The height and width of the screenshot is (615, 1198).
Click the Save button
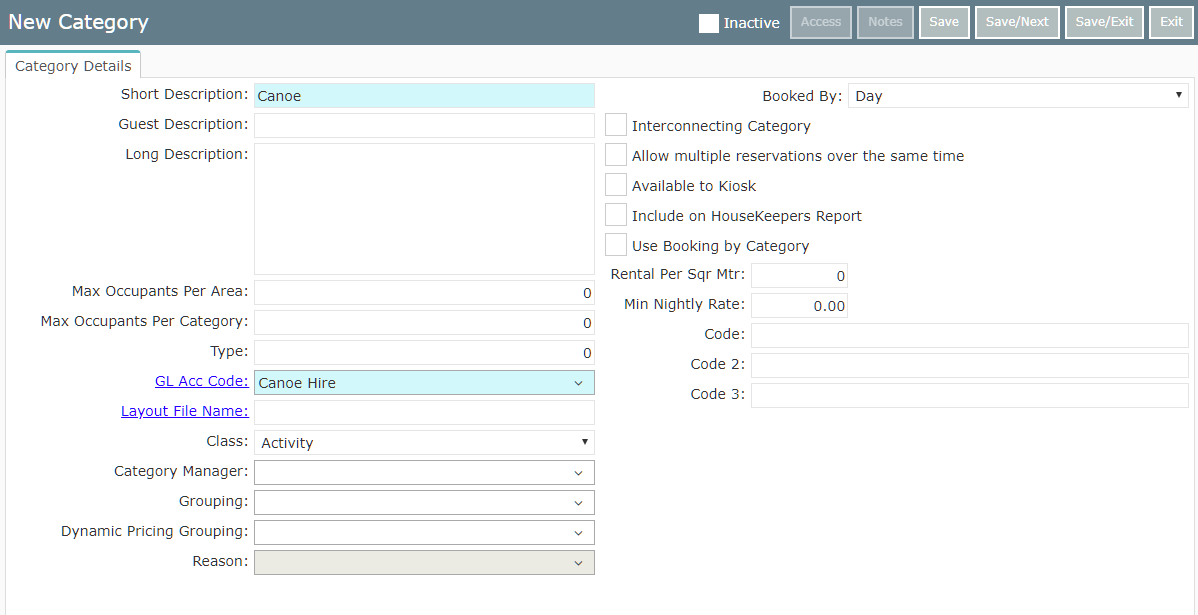[944, 22]
